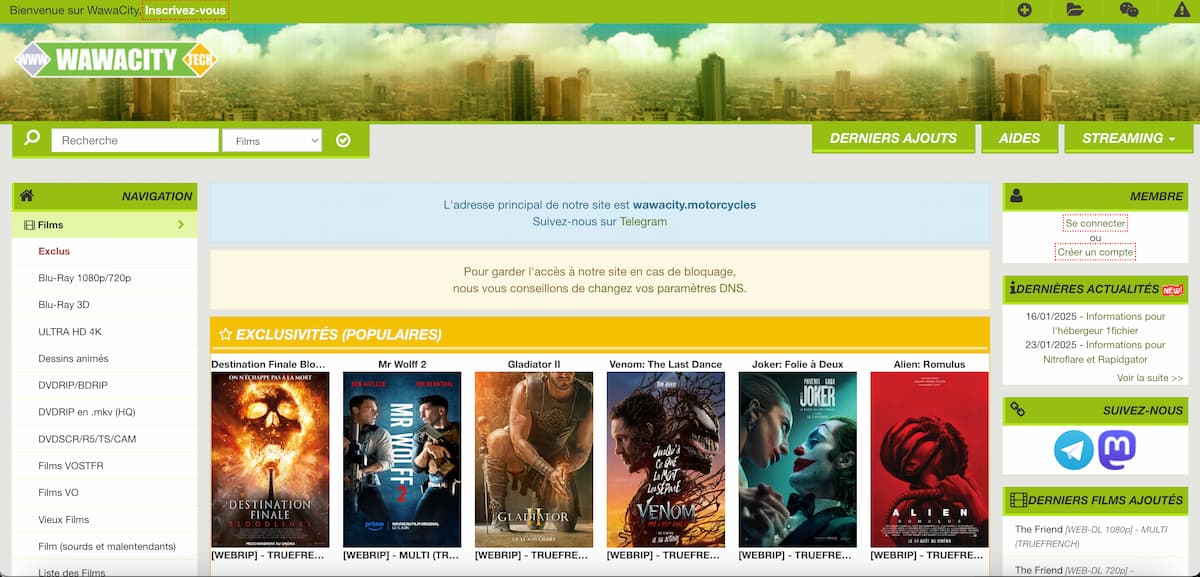Expand the Streaming dropdown menu
This screenshot has height=577, width=1200.
[x=1128, y=138]
